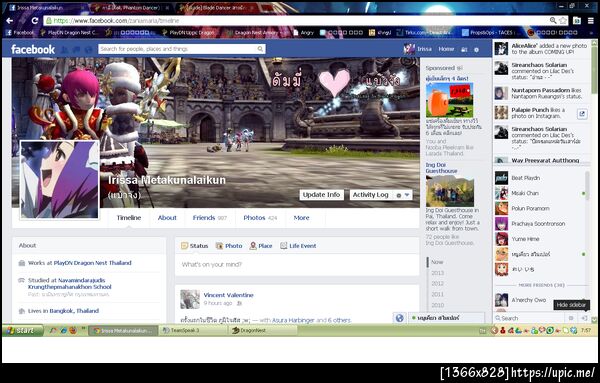Open Chrome menu hamburger icon
Image resolution: width=600 pixels, height=383 pixels.
(591, 21)
